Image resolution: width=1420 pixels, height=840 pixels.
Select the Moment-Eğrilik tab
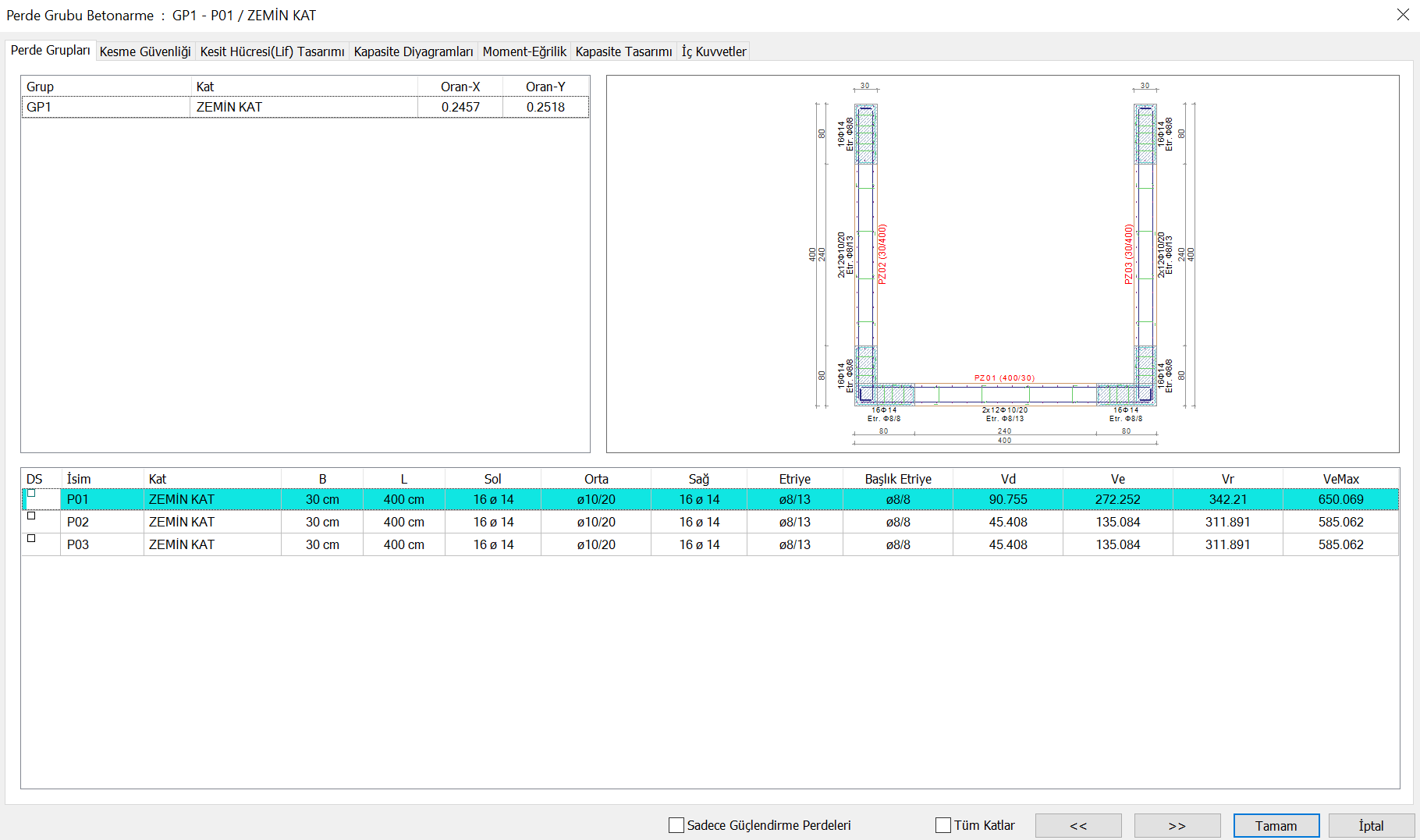click(524, 51)
